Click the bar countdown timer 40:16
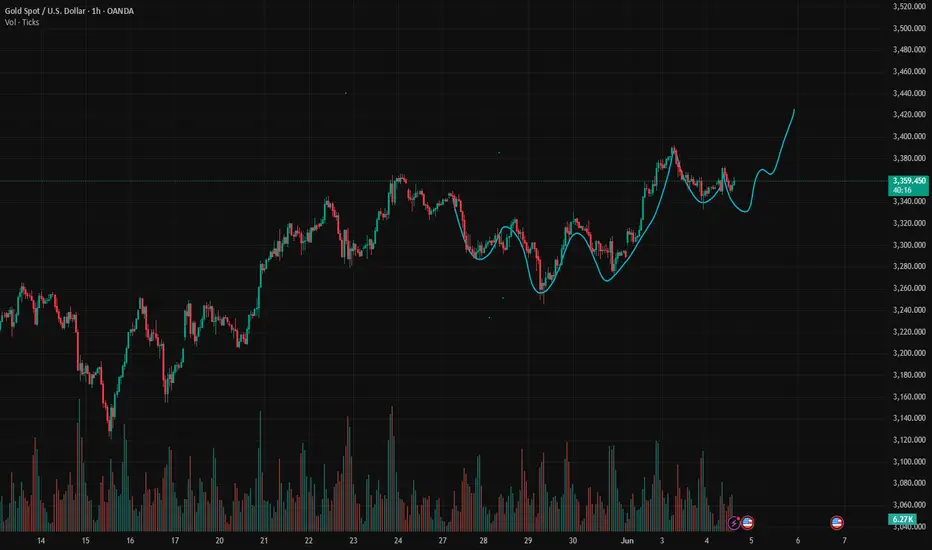Viewport: 932px width, 550px height. pyautogui.click(x=902, y=190)
